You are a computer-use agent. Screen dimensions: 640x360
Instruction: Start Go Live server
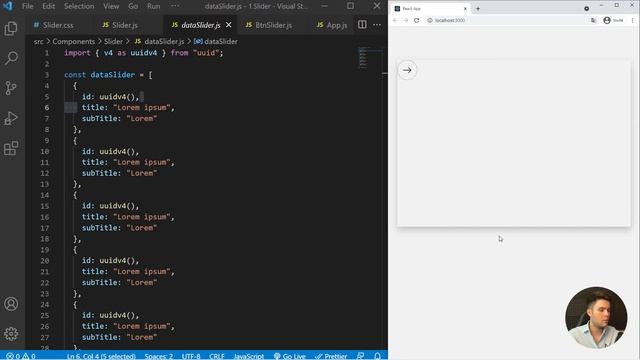(x=289, y=356)
